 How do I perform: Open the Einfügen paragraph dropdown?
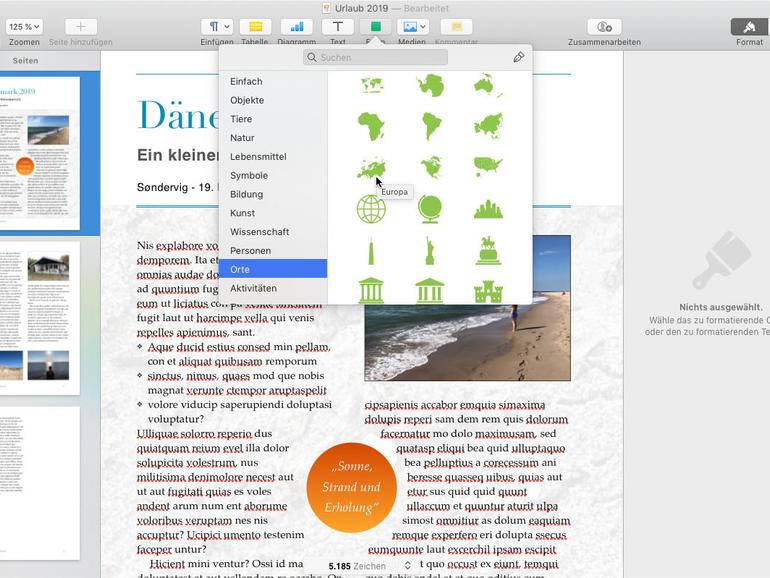pos(217,27)
